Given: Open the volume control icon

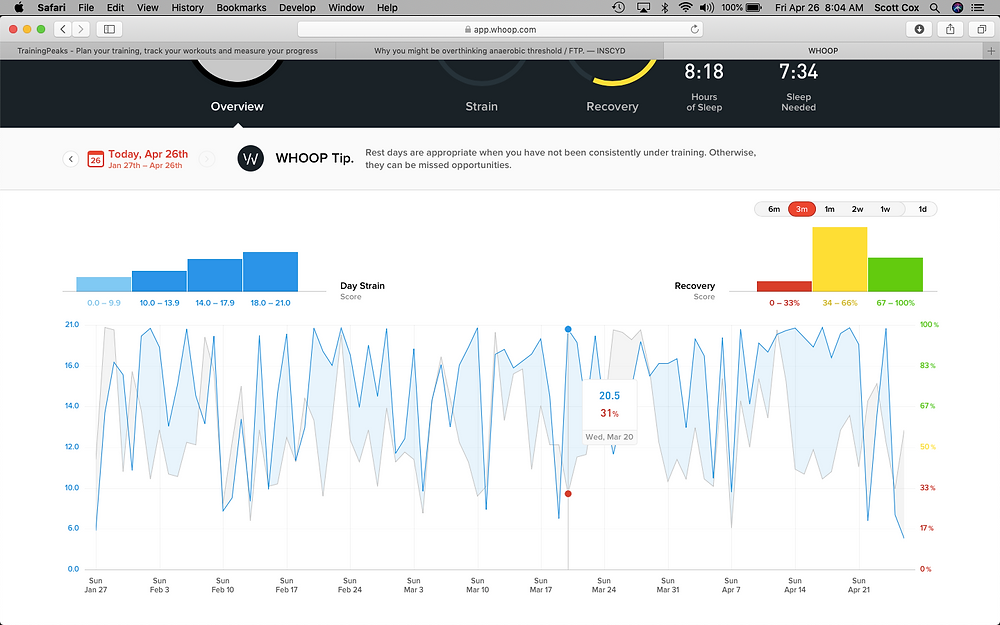Looking at the screenshot, I should click(707, 8).
